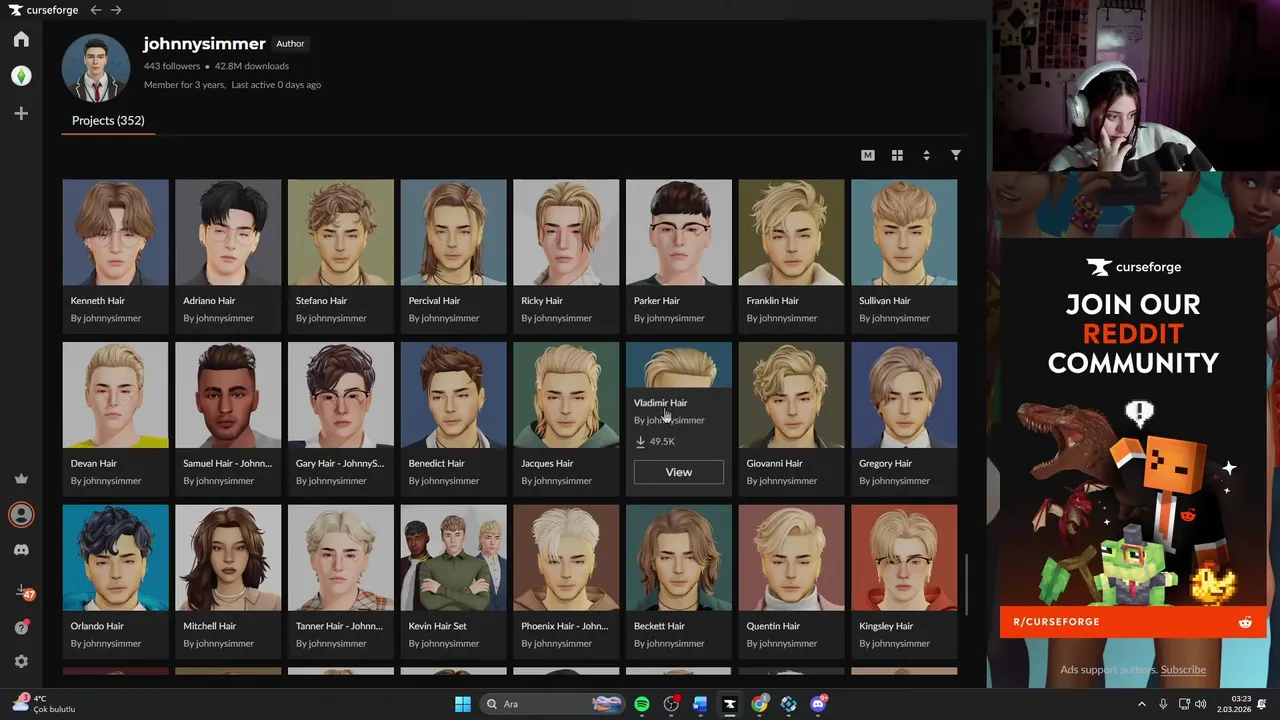The image size is (1280, 720).
Task: Open Discord link in sidebar
Action: tap(21, 550)
